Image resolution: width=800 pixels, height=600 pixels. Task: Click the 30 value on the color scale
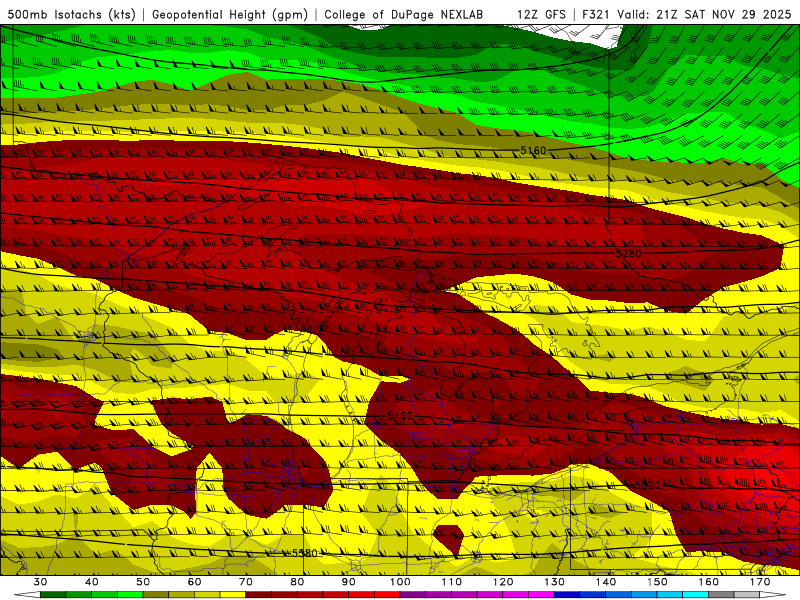coord(40,582)
